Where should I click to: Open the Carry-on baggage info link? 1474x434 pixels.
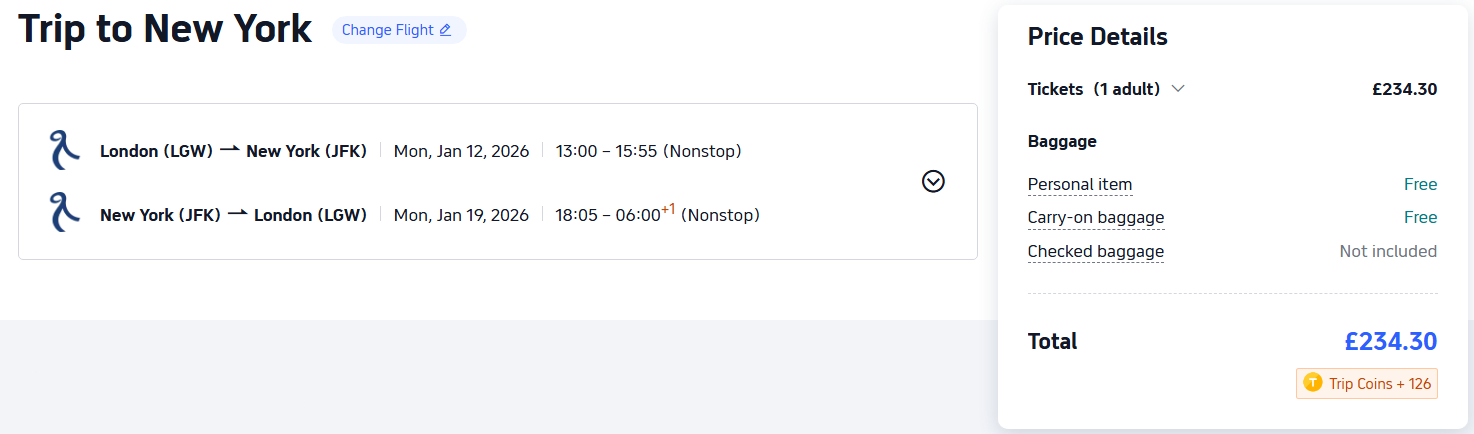pos(1096,218)
